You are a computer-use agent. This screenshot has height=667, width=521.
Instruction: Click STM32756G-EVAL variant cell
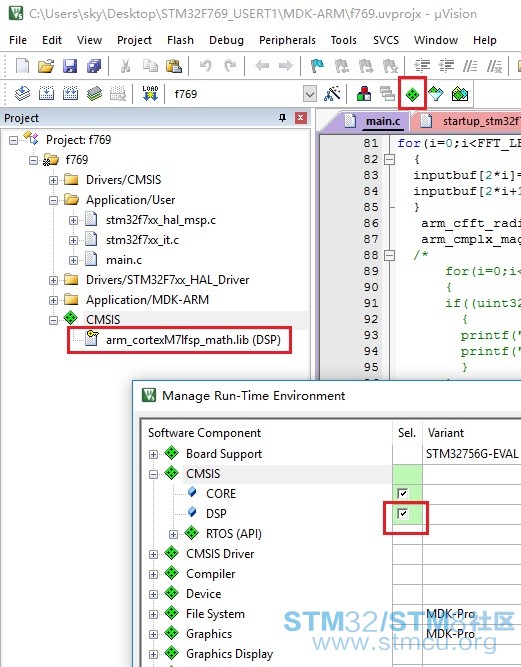coord(472,453)
